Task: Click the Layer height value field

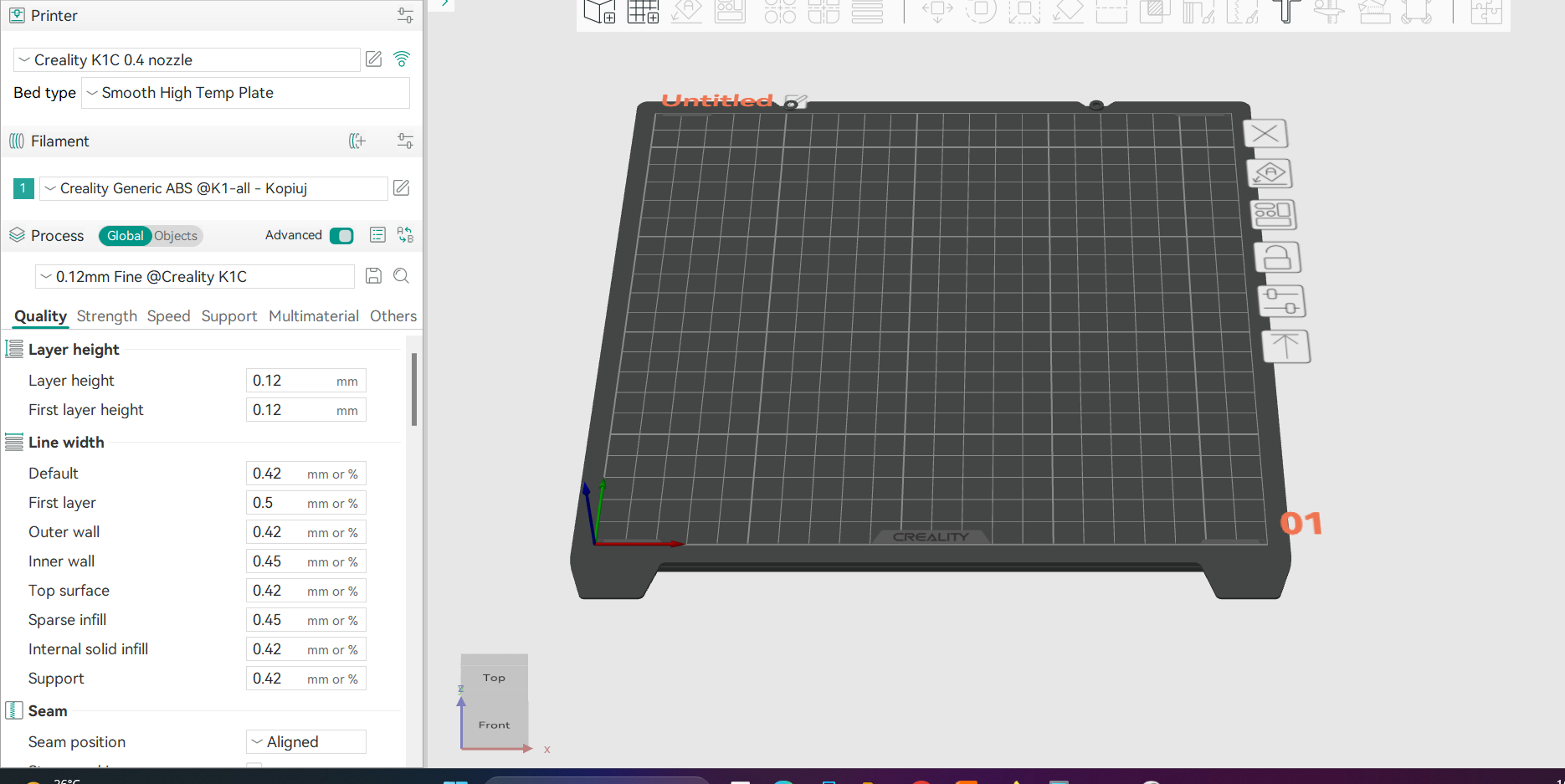Action: pos(305,381)
